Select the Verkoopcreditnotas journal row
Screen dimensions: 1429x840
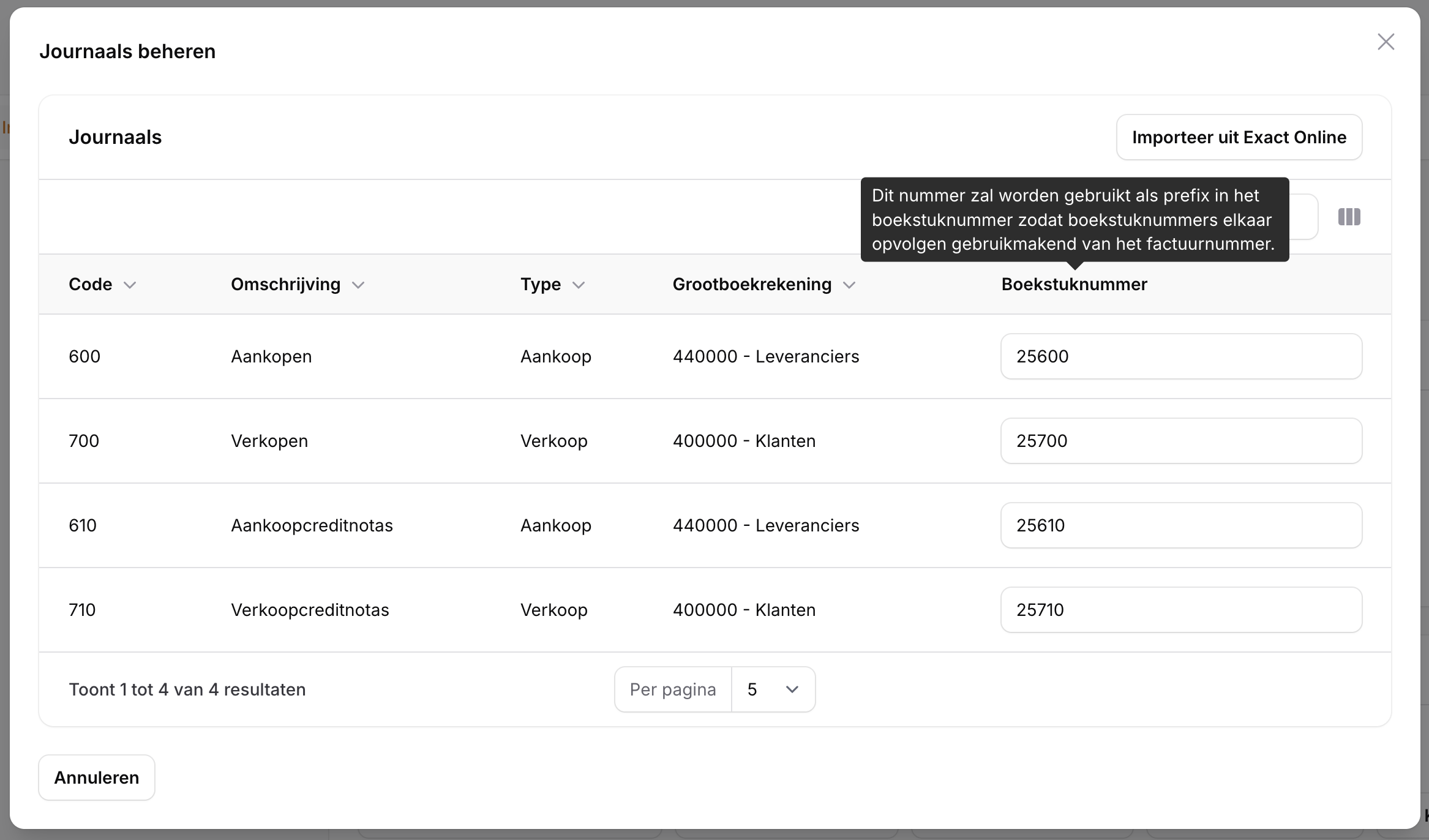[310, 610]
